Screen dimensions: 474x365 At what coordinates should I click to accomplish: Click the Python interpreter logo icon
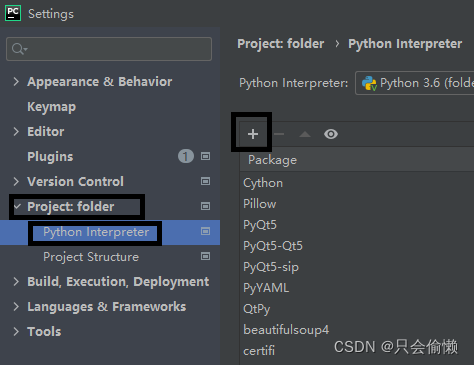pyautogui.click(x=369, y=83)
